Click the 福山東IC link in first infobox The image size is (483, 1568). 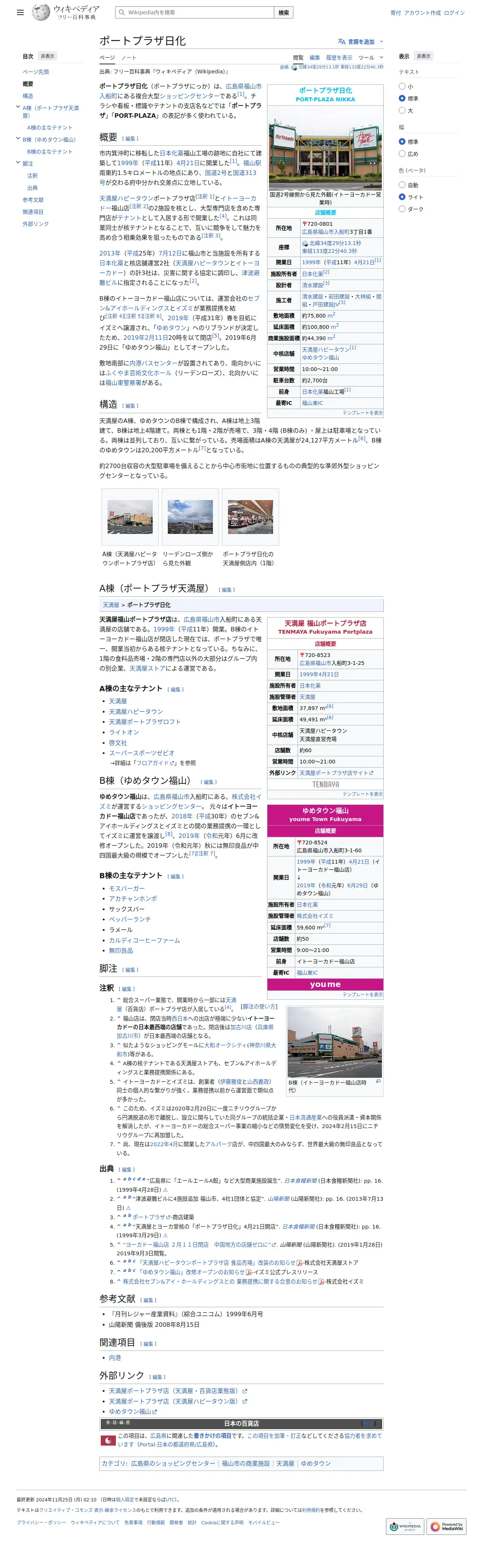(x=313, y=403)
